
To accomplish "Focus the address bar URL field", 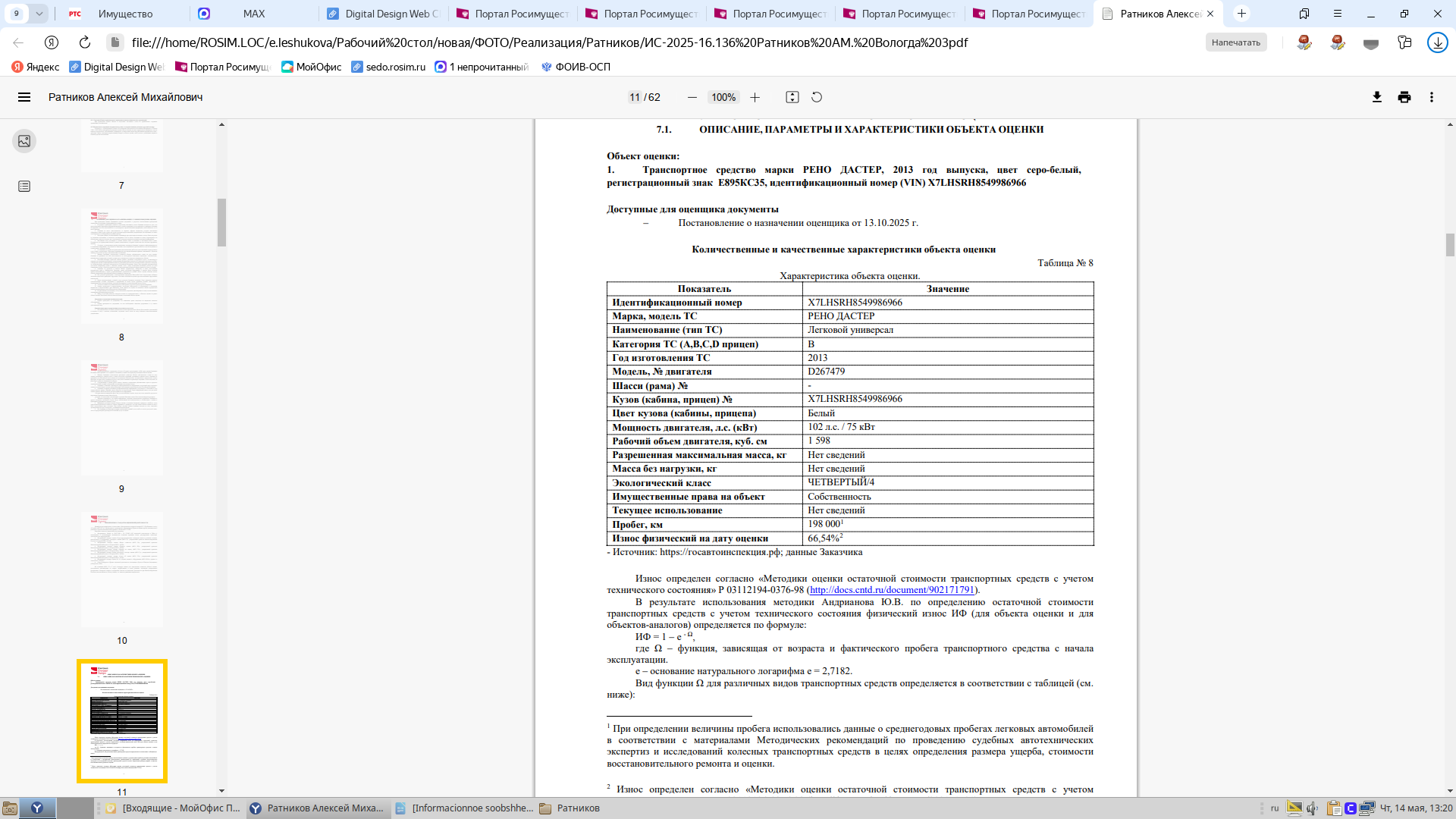I will pyautogui.click(x=550, y=42).
